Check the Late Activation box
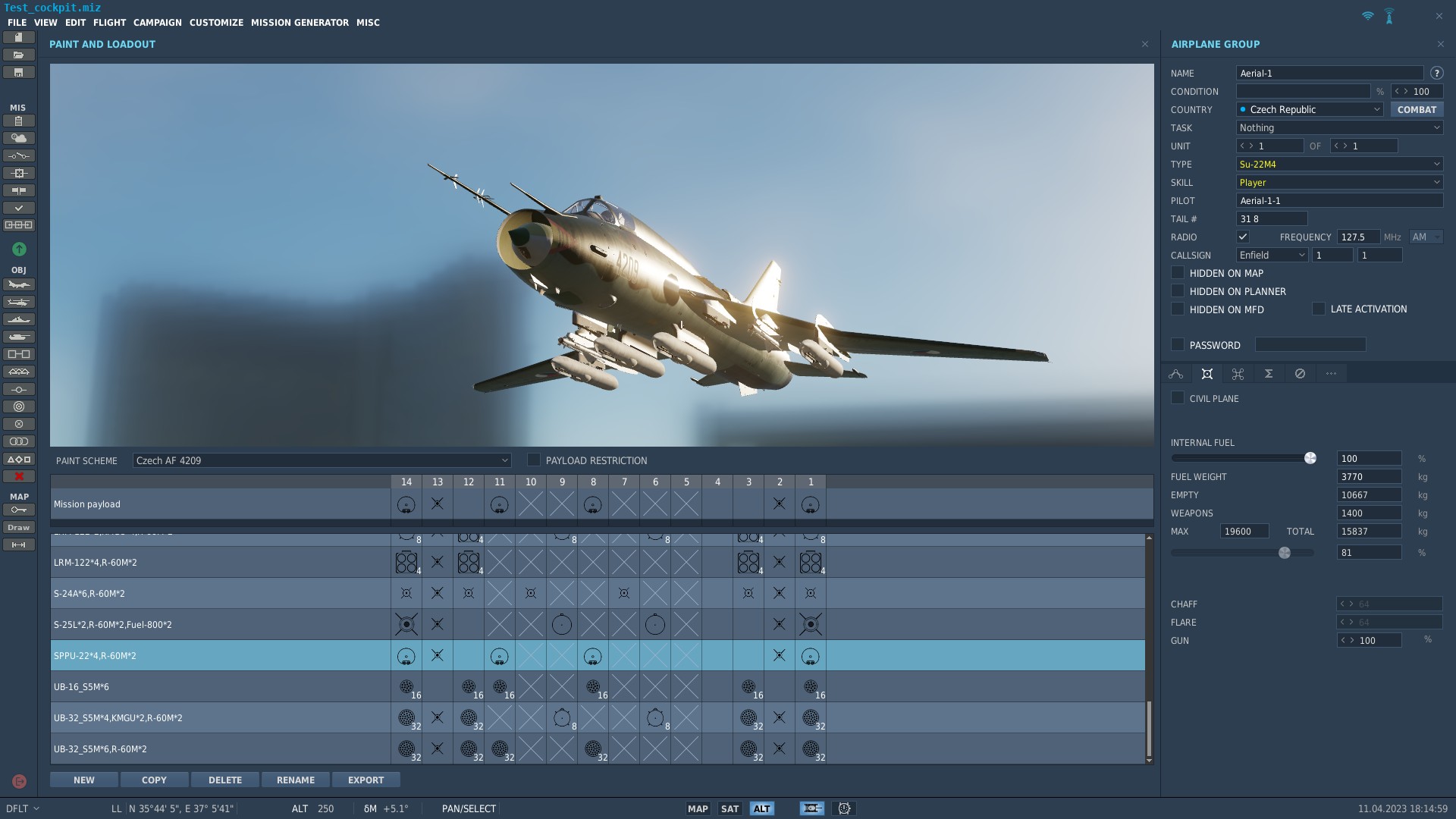 pyautogui.click(x=1319, y=309)
